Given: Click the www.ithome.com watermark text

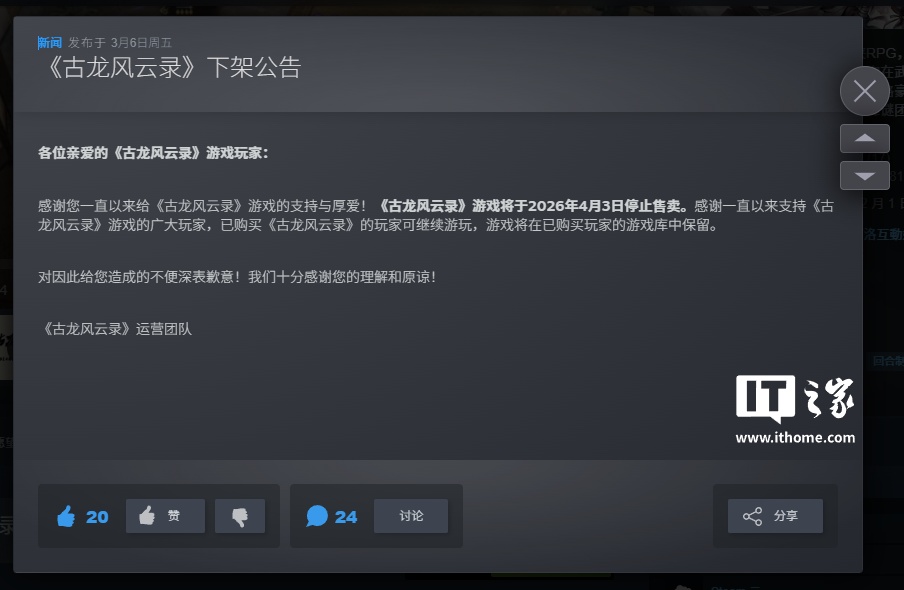Looking at the screenshot, I should coord(795,438).
